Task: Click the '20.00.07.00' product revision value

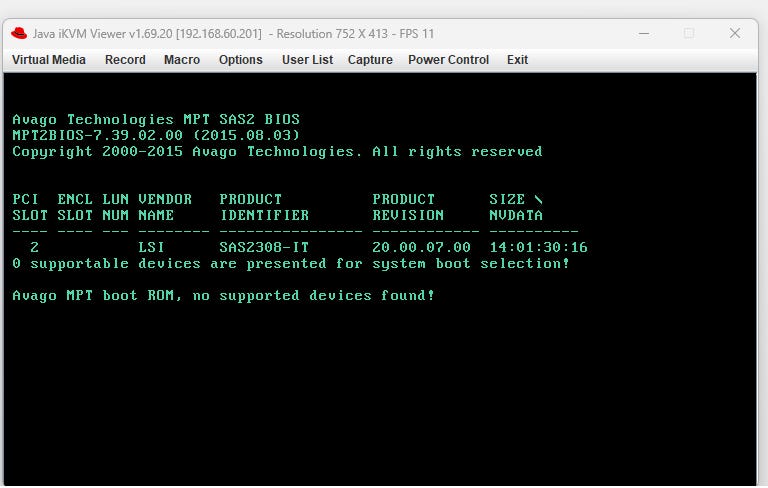Action: click(x=421, y=247)
